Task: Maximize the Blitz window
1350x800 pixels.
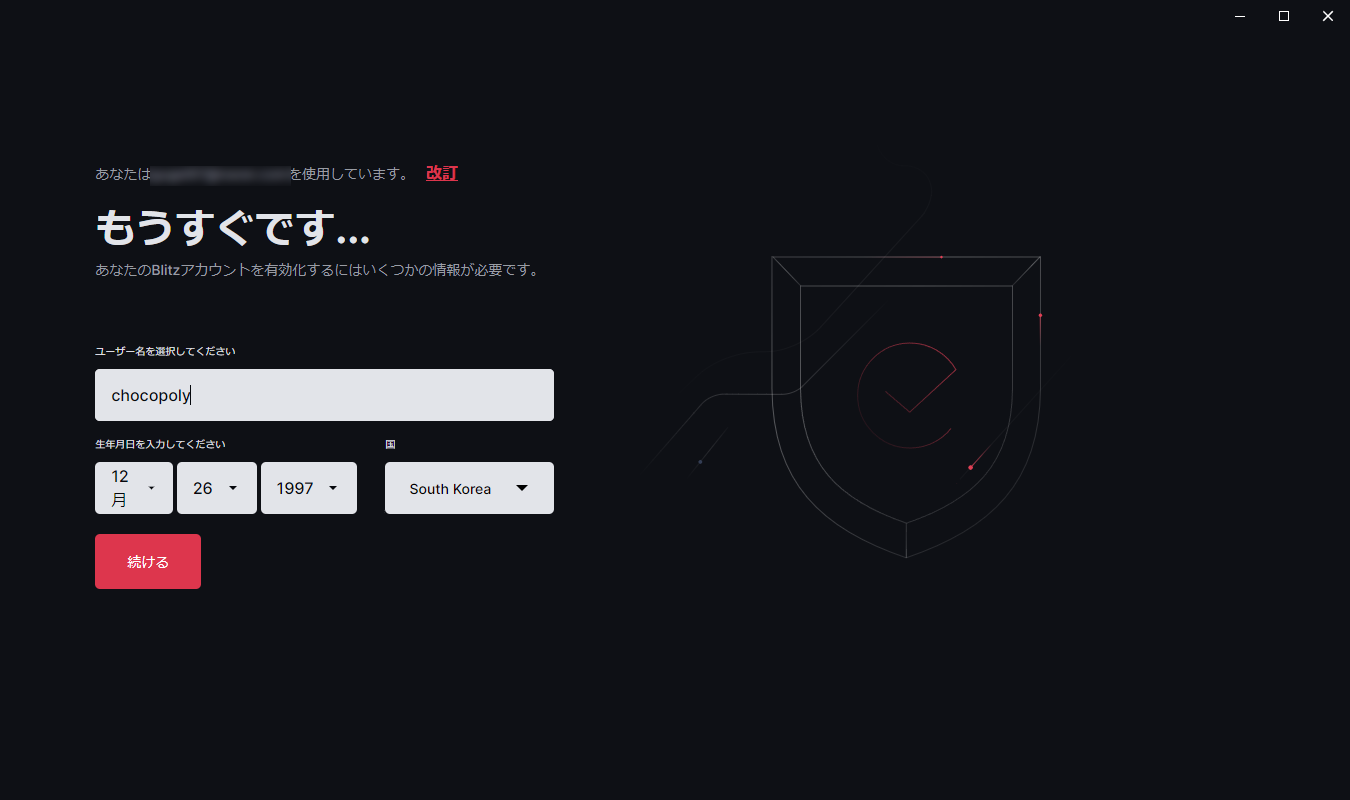Action: 1284,16
